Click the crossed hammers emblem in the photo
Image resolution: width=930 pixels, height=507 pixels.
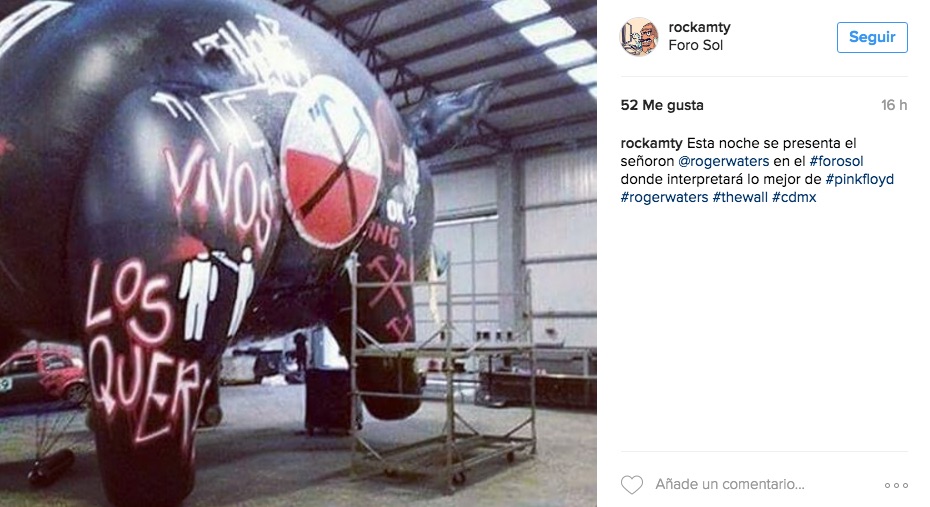pos(331,161)
